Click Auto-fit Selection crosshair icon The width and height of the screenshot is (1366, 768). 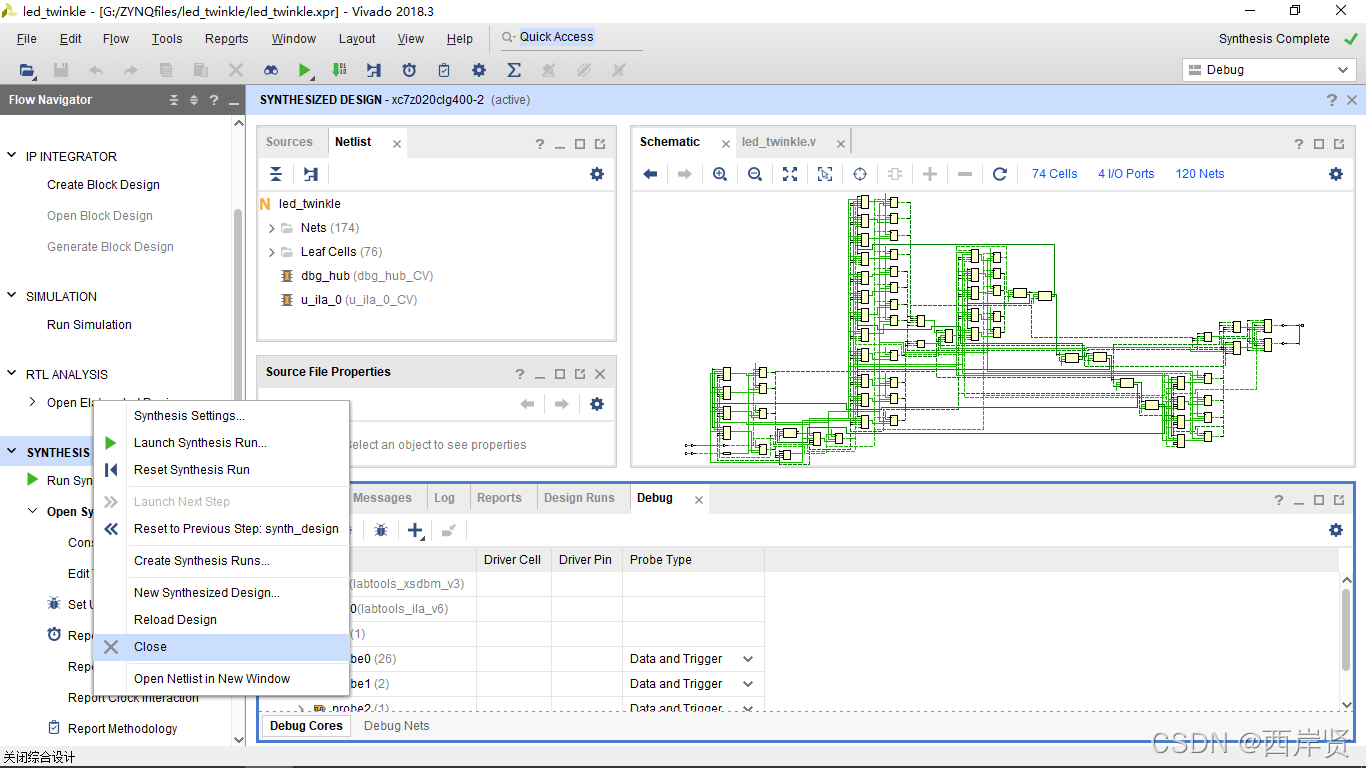pos(860,174)
